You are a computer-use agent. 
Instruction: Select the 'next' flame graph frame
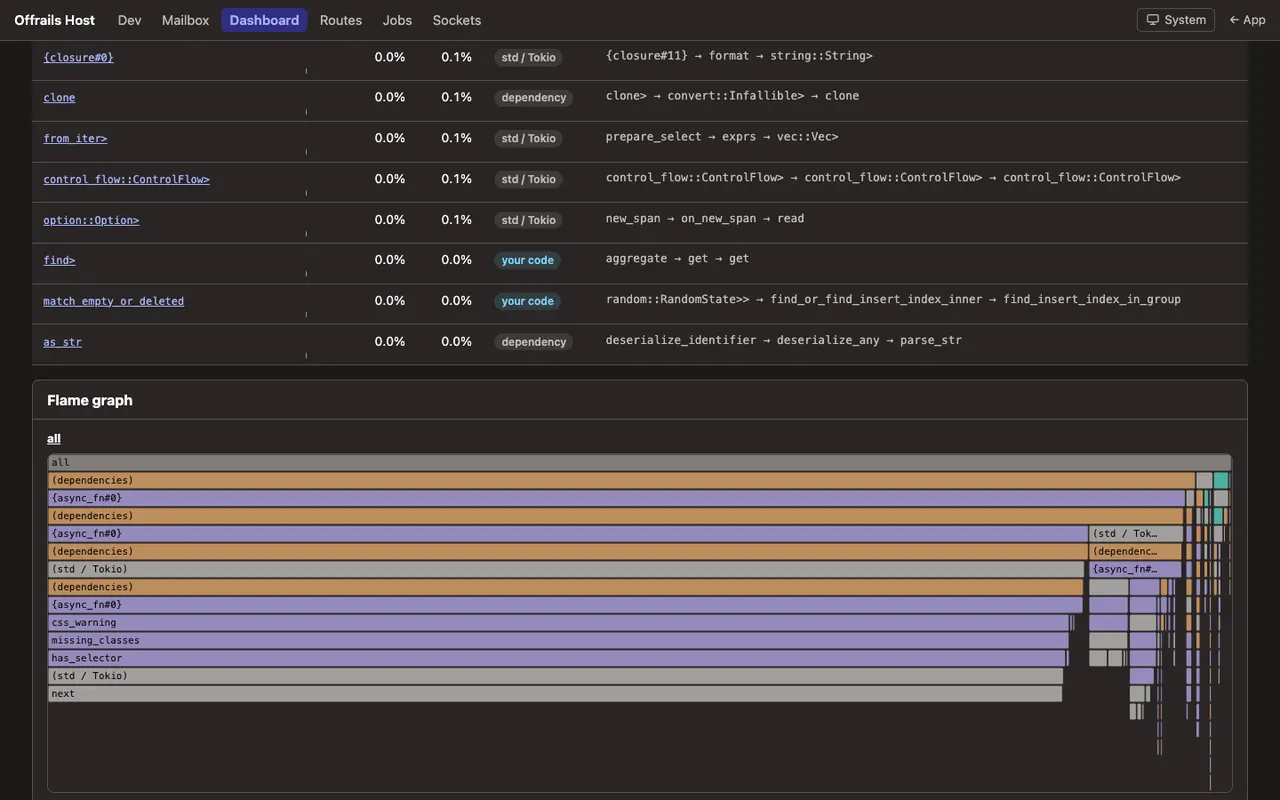555,694
